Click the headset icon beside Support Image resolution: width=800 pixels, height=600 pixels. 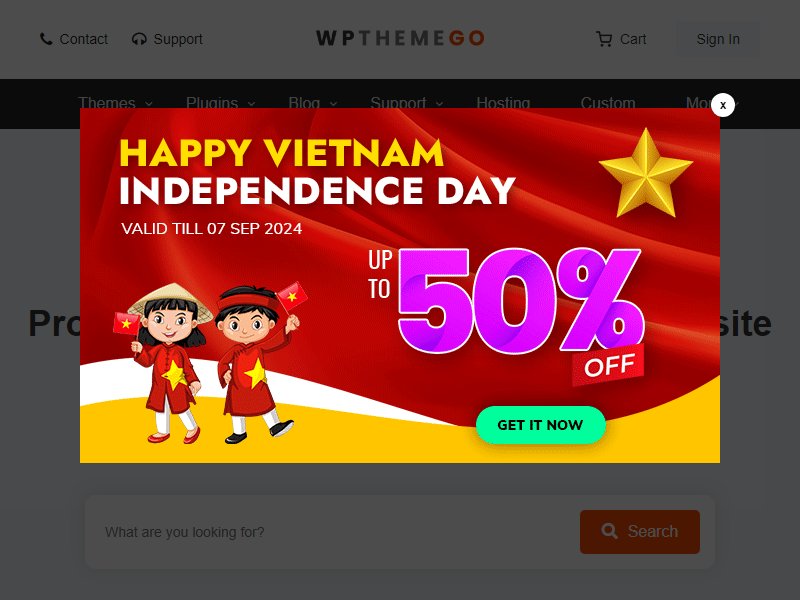pos(139,39)
